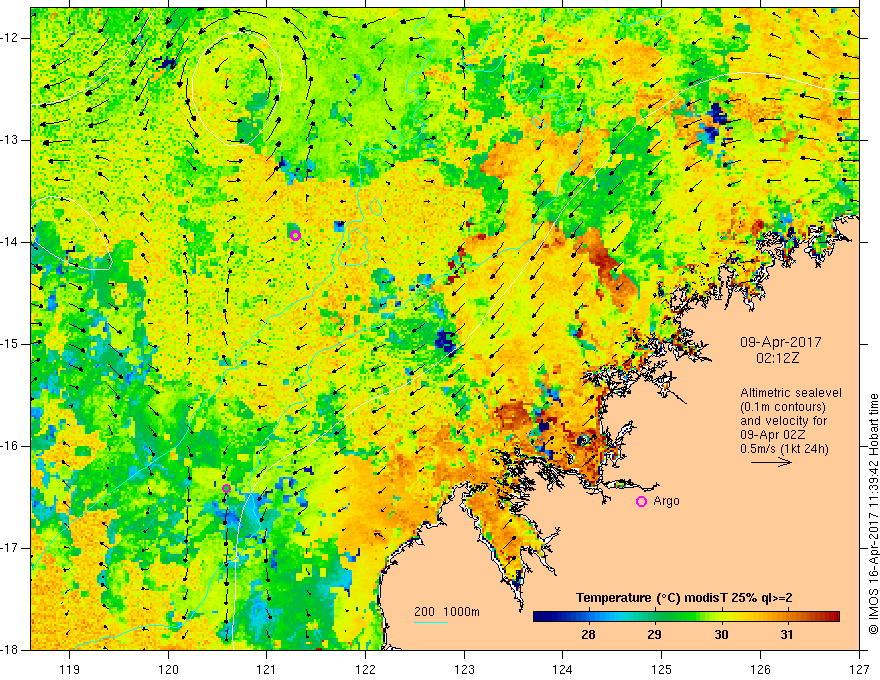Click the Argo float marker near 16.4°S 120.6°E
This screenshot has height=680, width=880.
click(x=226, y=489)
